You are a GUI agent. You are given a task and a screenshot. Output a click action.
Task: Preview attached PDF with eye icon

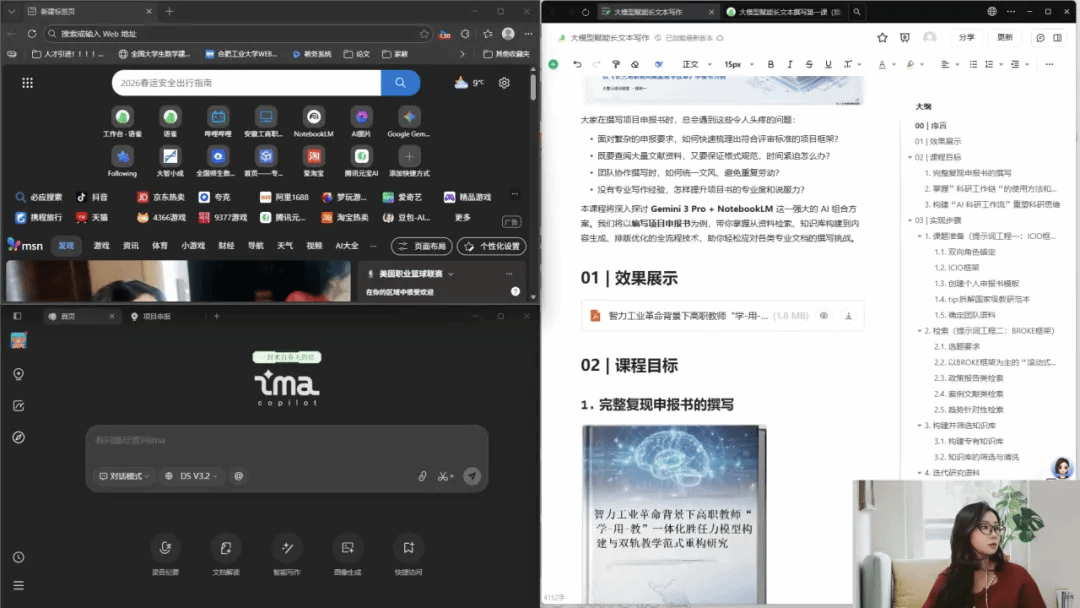tap(824, 316)
